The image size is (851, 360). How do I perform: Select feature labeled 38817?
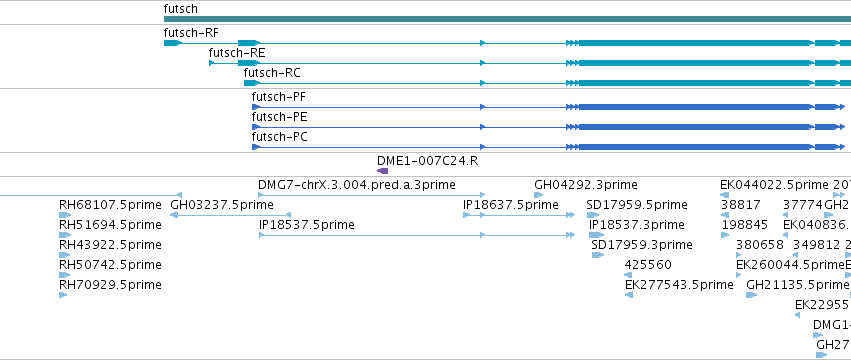click(741, 205)
